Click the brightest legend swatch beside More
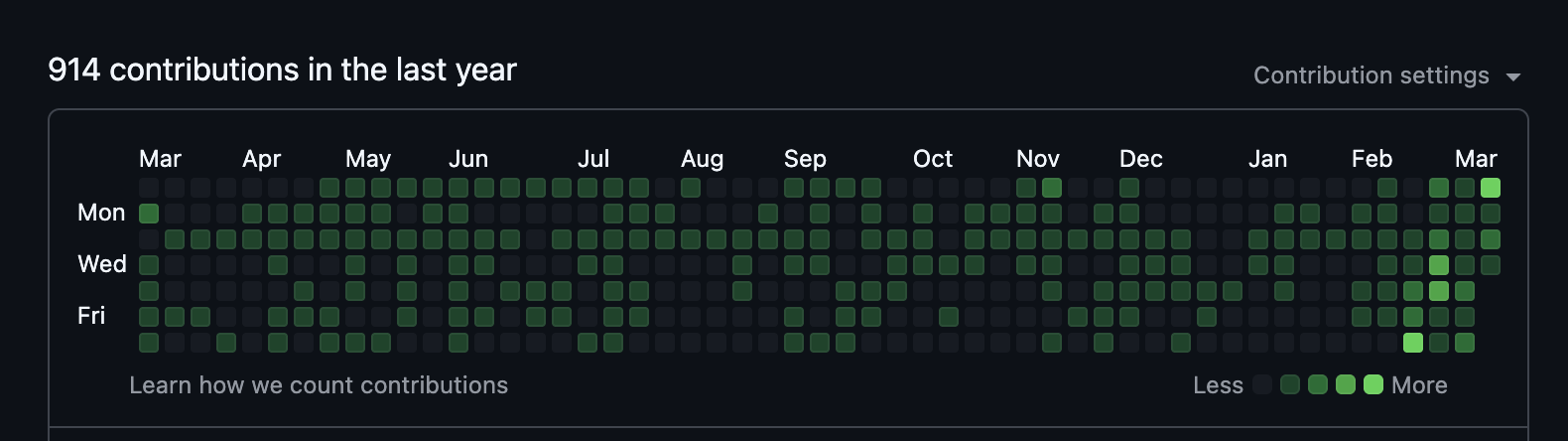1568x441 pixels. coord(1373,384)
